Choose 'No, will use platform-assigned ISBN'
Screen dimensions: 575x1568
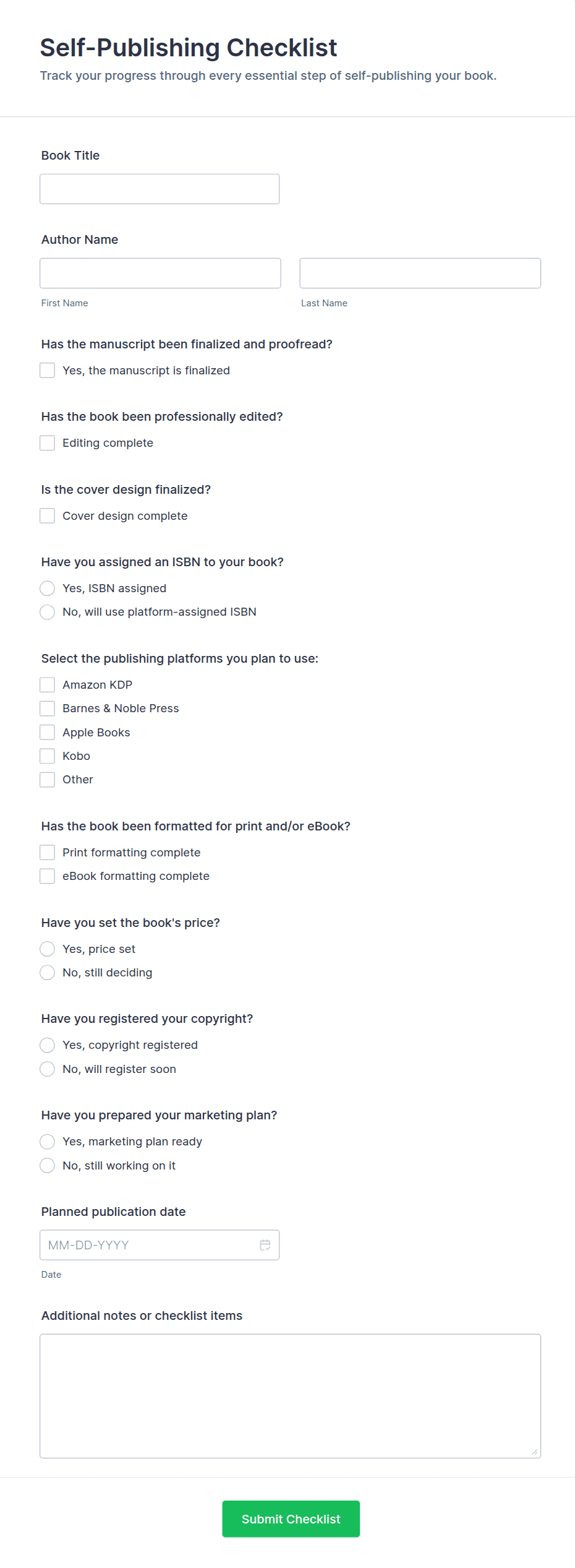tap(48, 612)
